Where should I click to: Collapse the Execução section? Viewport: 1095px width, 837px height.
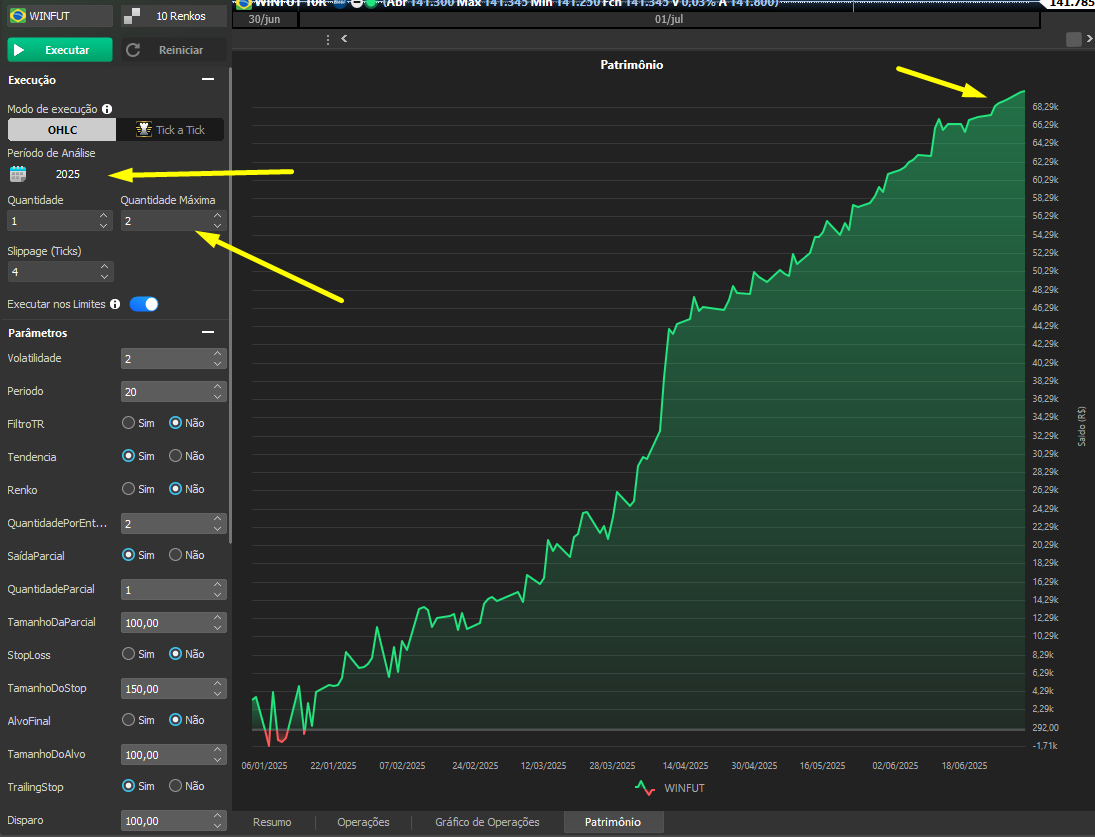tap(208, 80)
